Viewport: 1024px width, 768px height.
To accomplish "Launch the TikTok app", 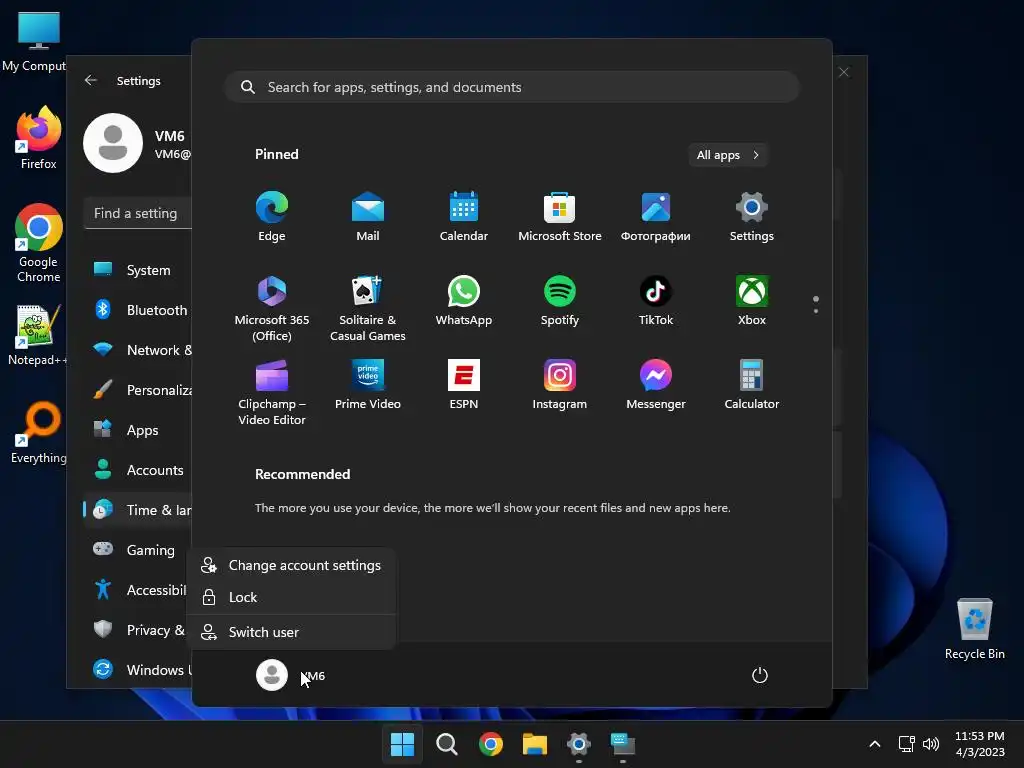I will 656,301.
